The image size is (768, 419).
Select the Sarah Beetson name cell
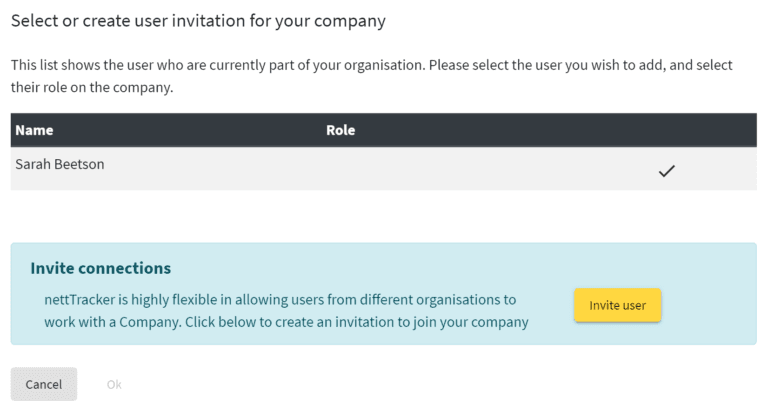click(x=60, y=165)
